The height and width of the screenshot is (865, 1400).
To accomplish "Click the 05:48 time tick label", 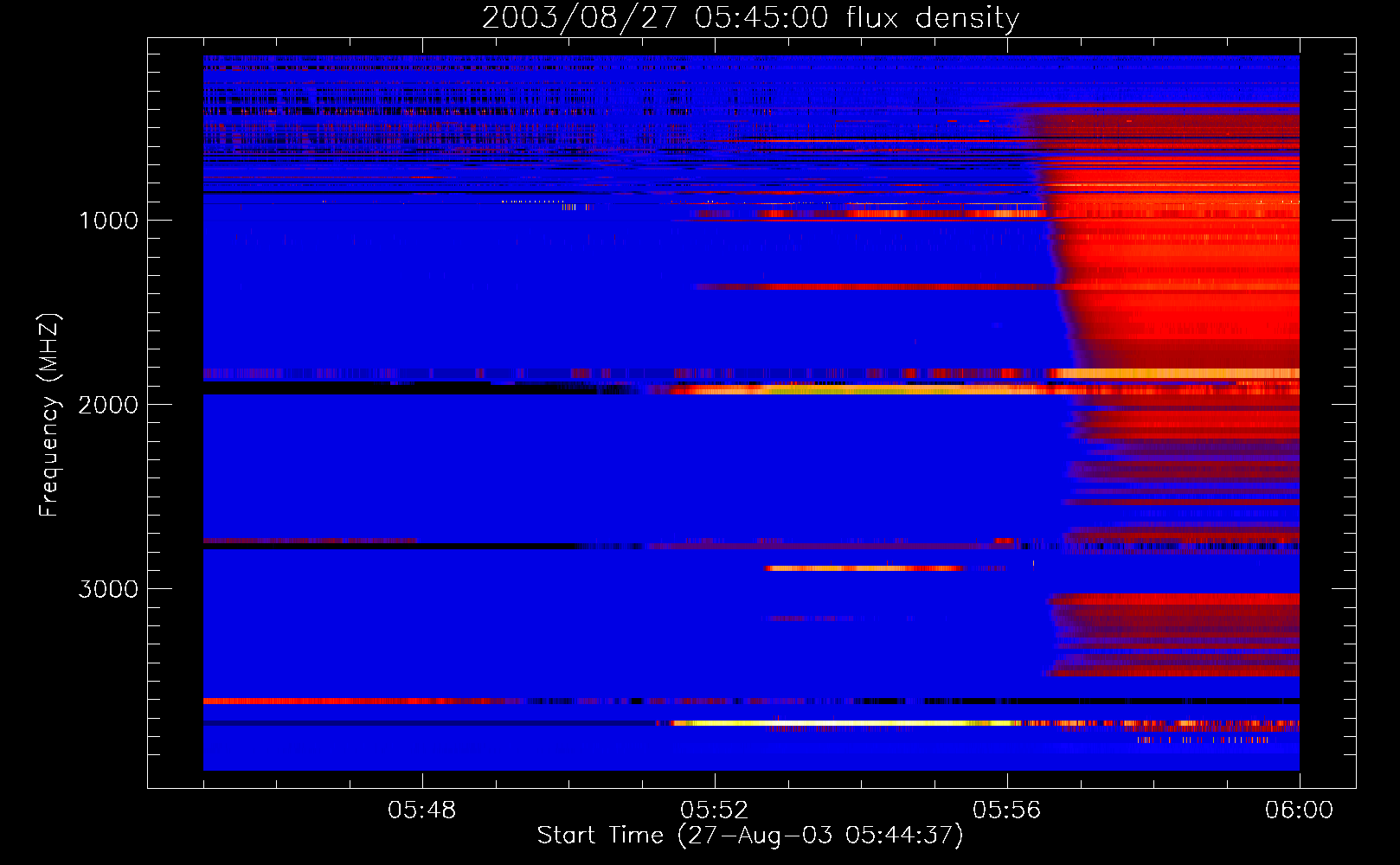I will pyautogui.click(x=422, y=811).
